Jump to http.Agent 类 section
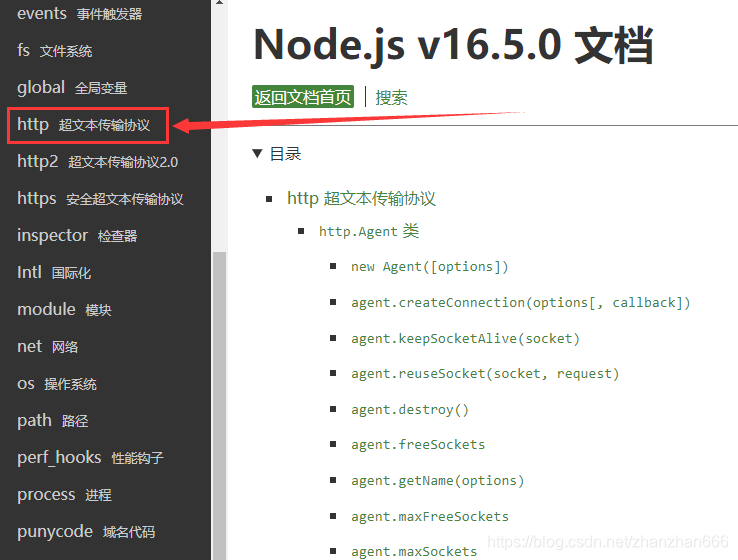The width and height of the screenshot is (738, 560). coord(369,232)
